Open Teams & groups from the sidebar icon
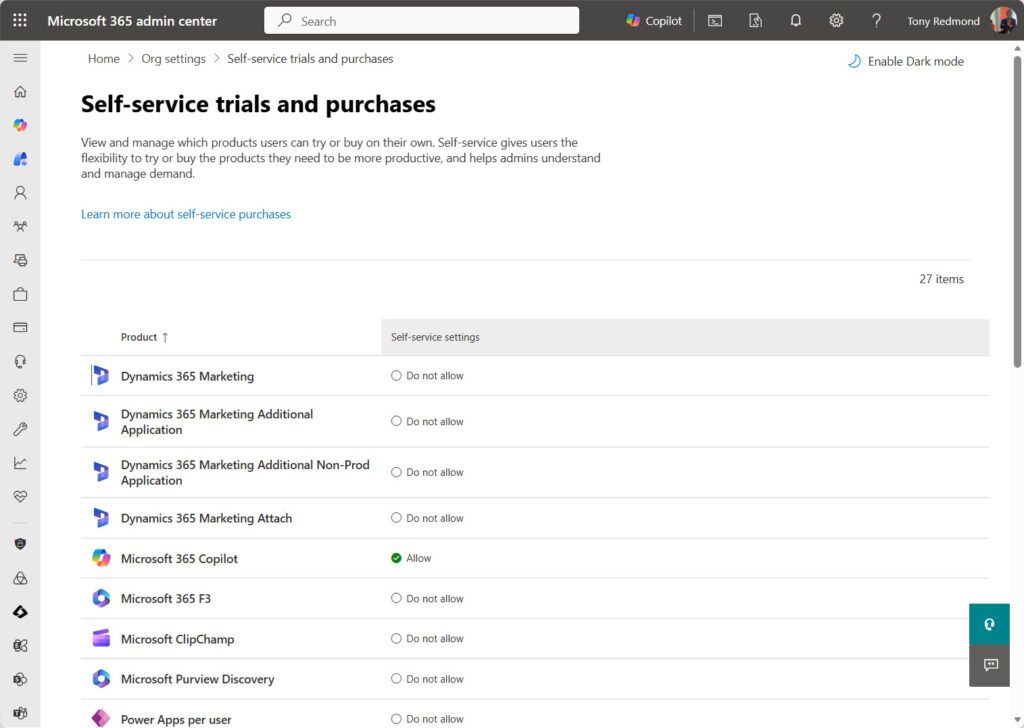Screen dimensions: 1024x728 19,226
